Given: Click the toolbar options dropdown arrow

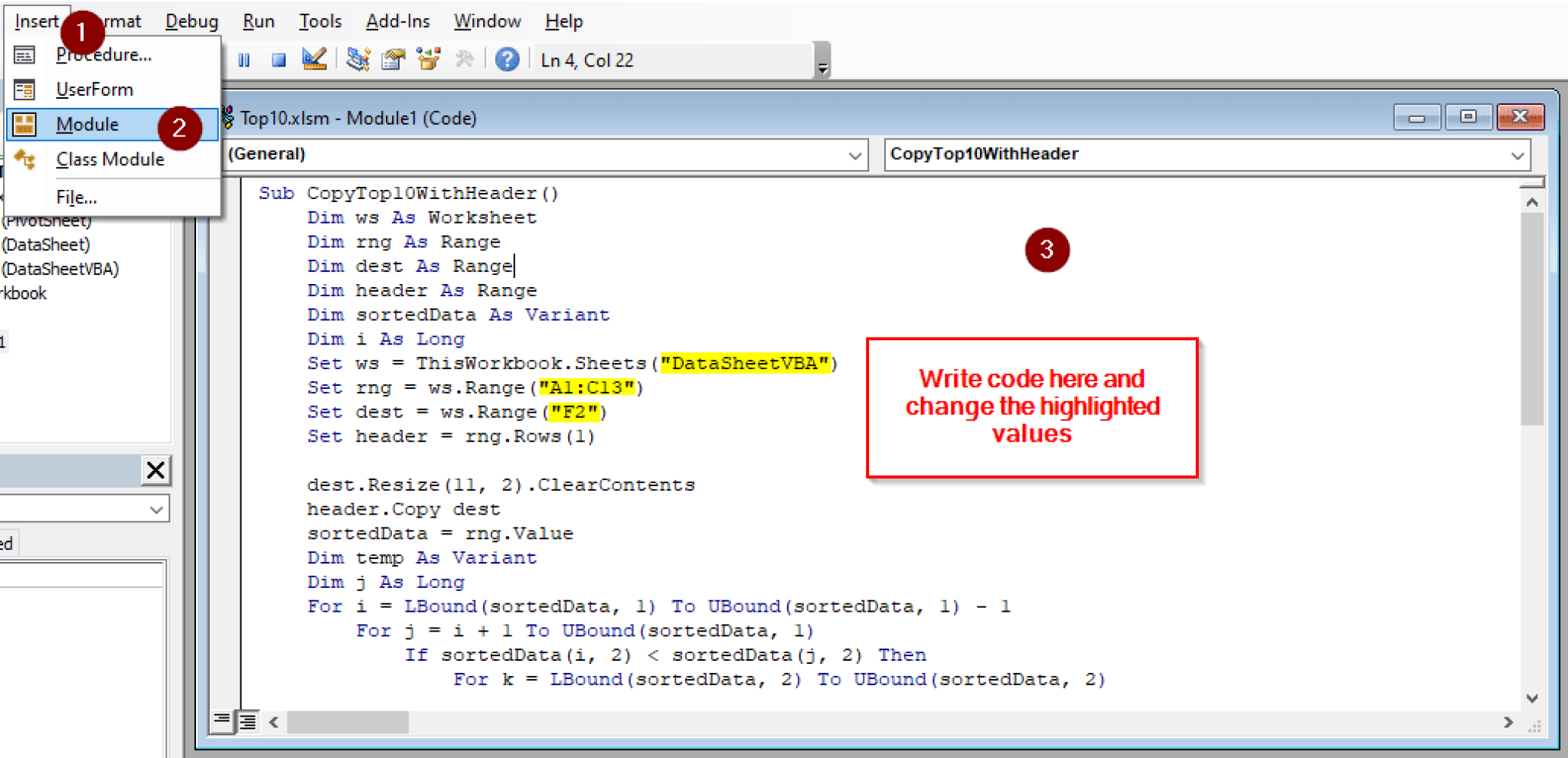Looking at the screenshot, I should tap(822, 67).
